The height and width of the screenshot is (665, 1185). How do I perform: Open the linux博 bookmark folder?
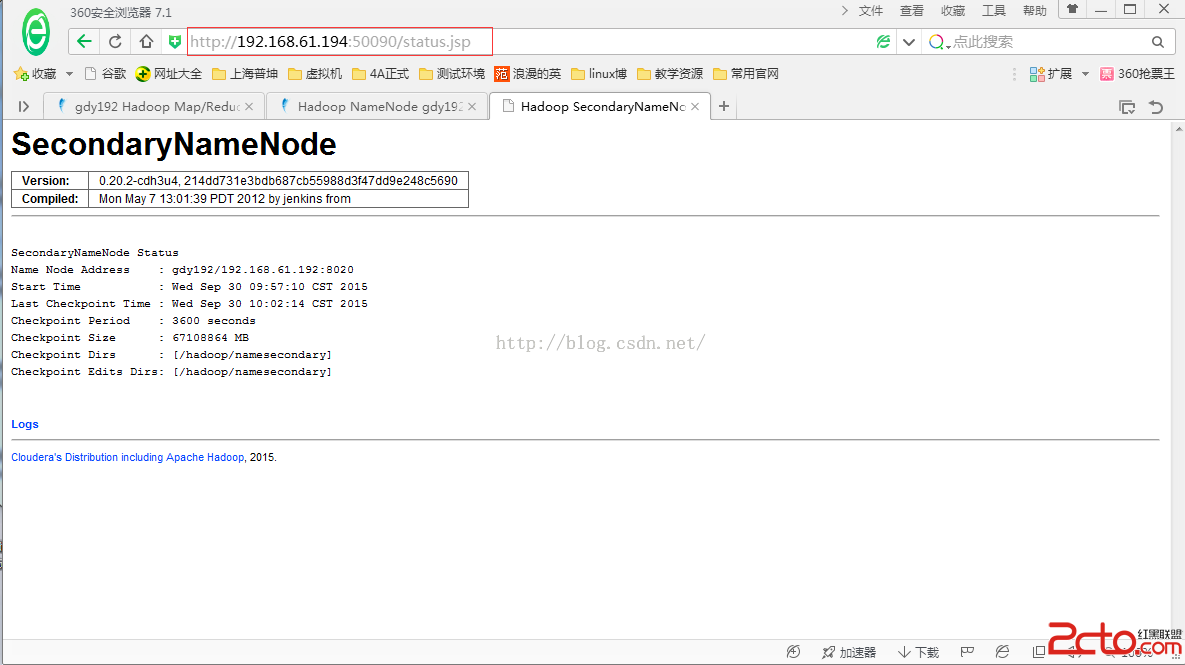(x=599, y=73)
